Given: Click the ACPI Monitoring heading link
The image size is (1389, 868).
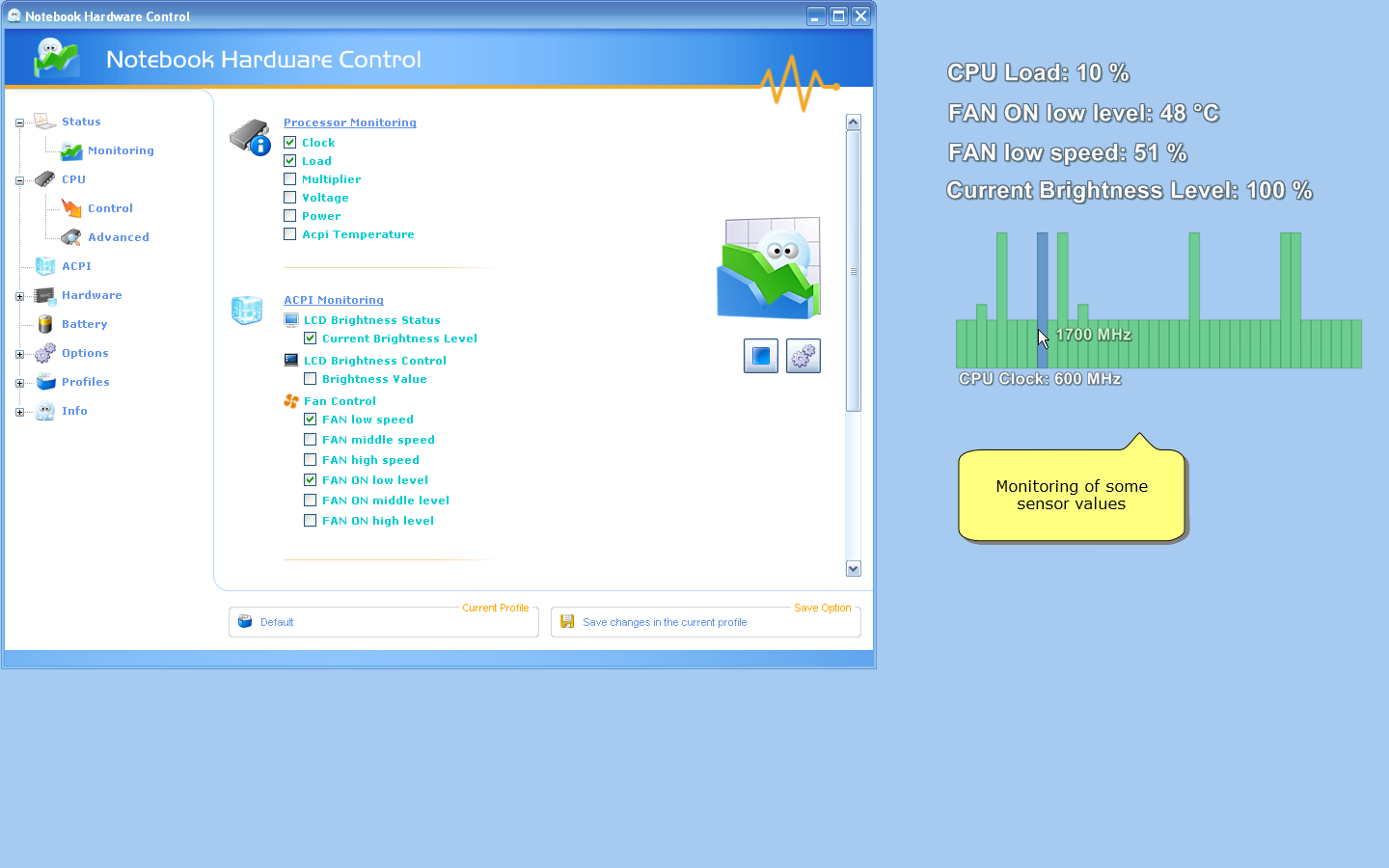Looking at the screenshot, I should 333,300.
